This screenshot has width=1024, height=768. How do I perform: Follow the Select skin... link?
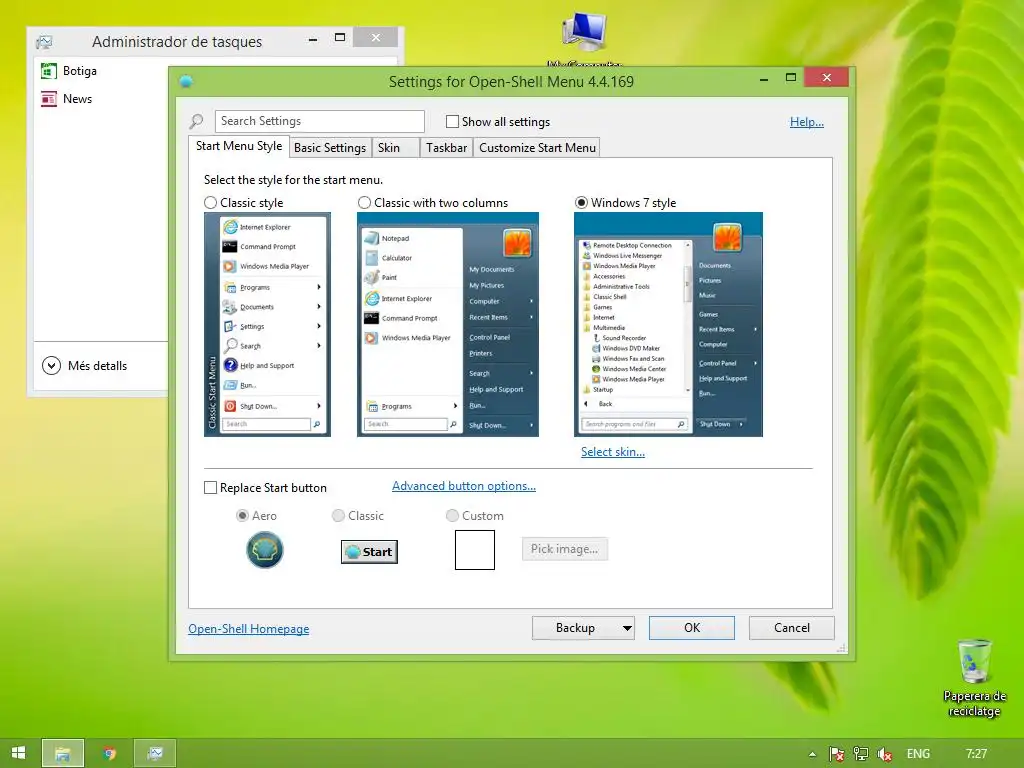tap(613, 452)
